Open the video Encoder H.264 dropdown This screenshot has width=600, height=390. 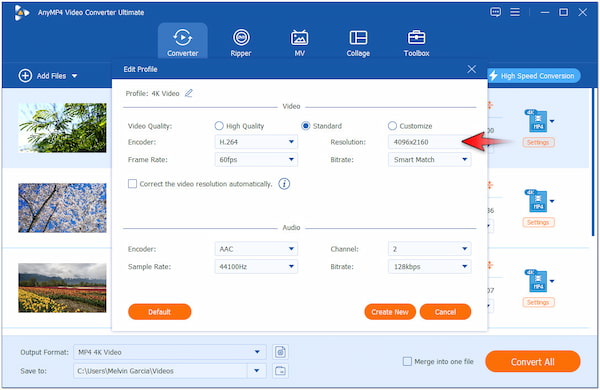(256, 142)
